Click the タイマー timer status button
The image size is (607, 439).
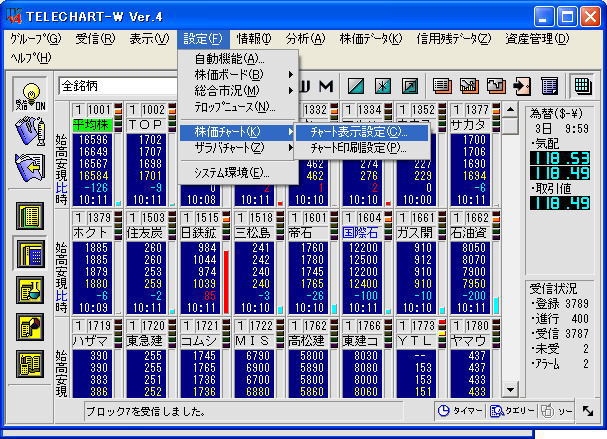460,411
